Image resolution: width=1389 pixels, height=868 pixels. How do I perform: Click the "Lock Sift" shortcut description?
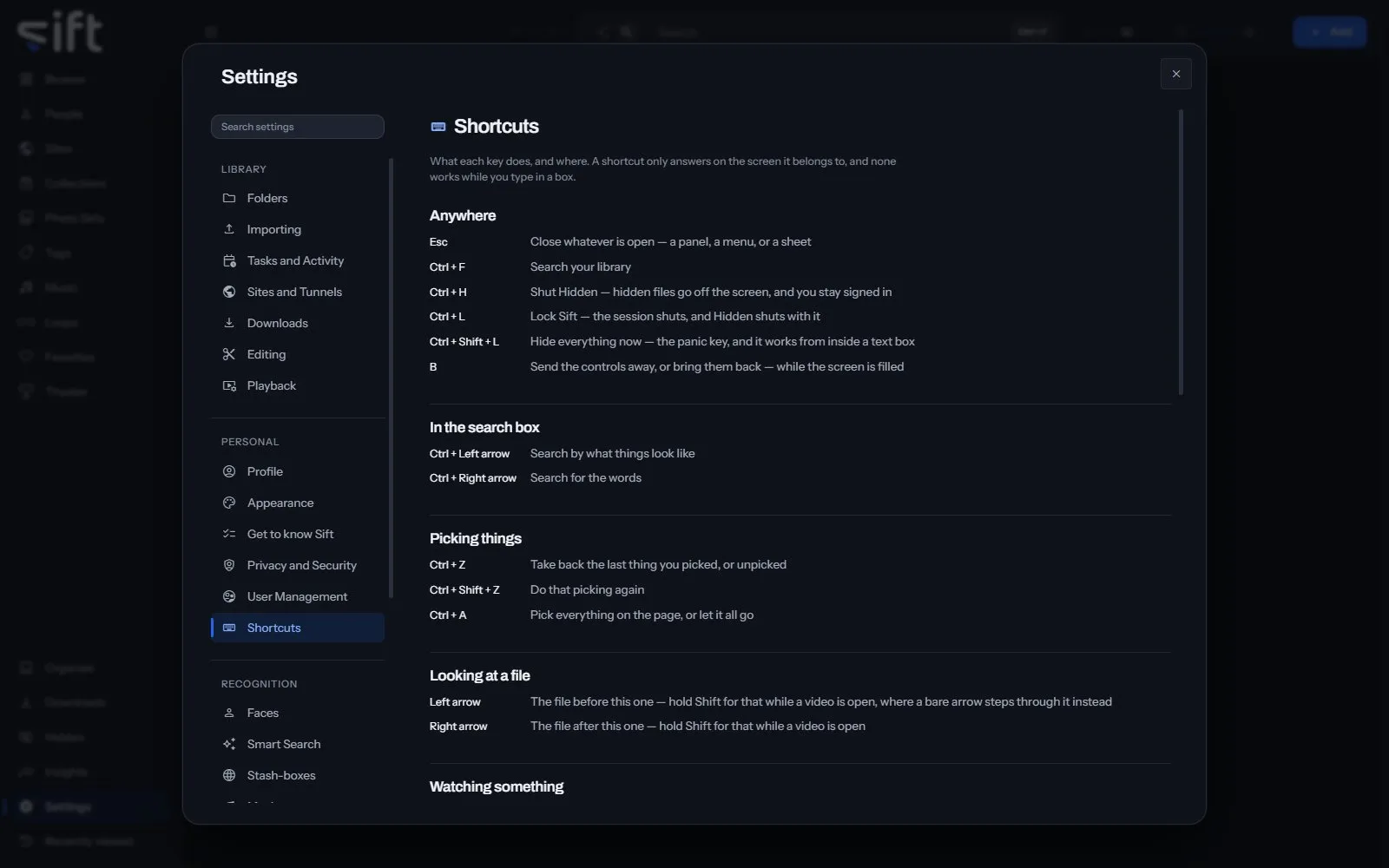coord(675,316)
